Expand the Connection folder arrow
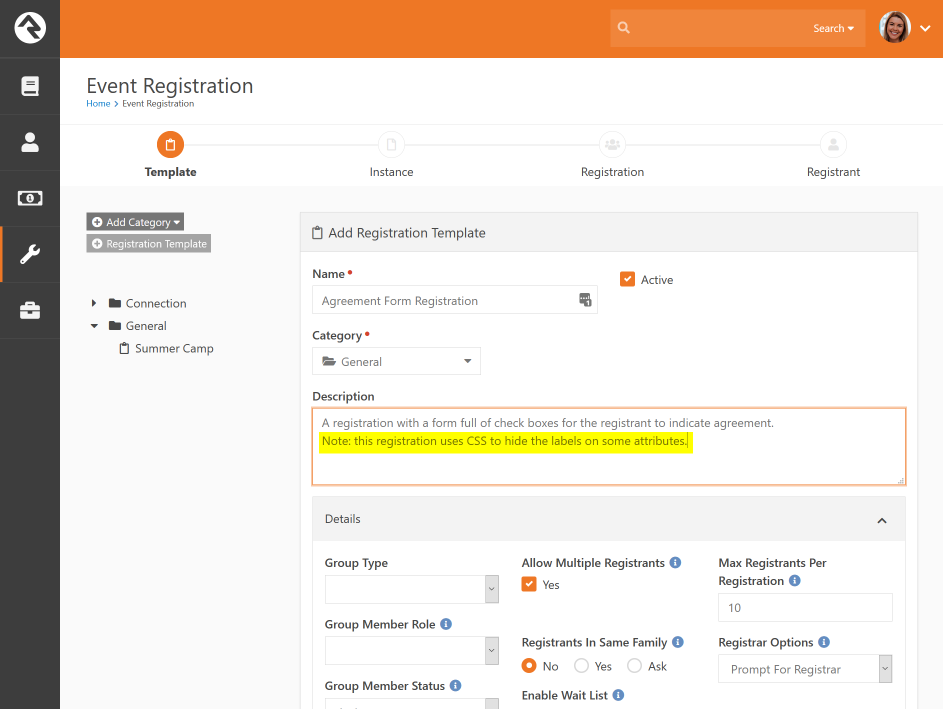 (94, 303)
